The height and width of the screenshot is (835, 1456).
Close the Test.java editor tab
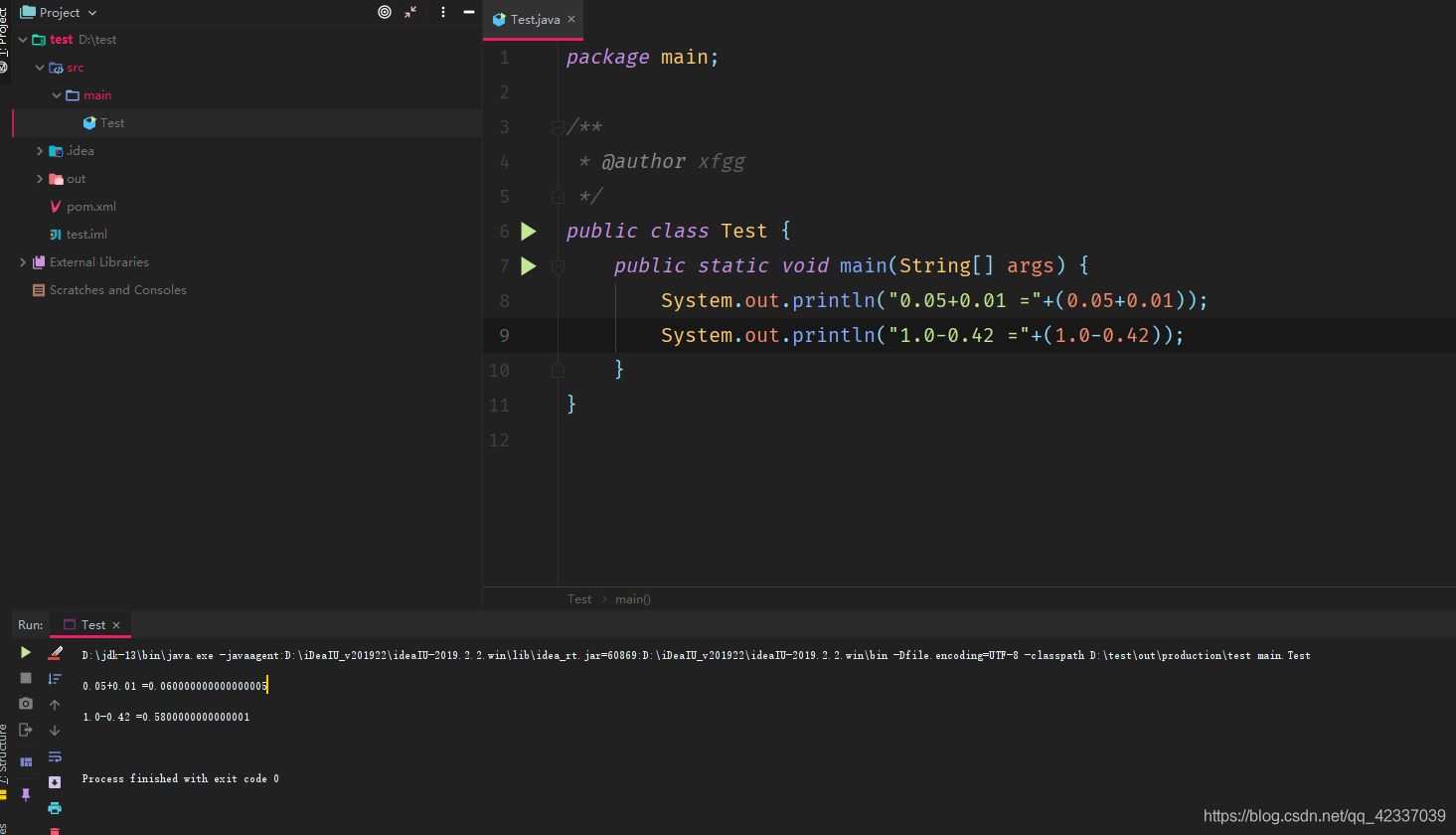tap(571, 19)
